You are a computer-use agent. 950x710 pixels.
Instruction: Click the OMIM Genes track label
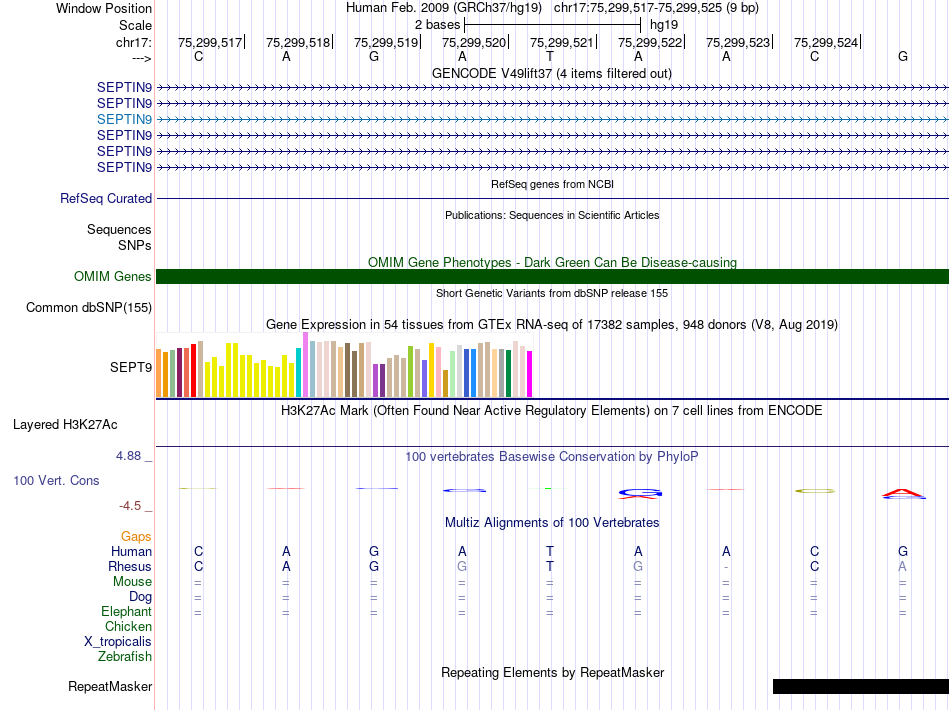pos(113,277)
